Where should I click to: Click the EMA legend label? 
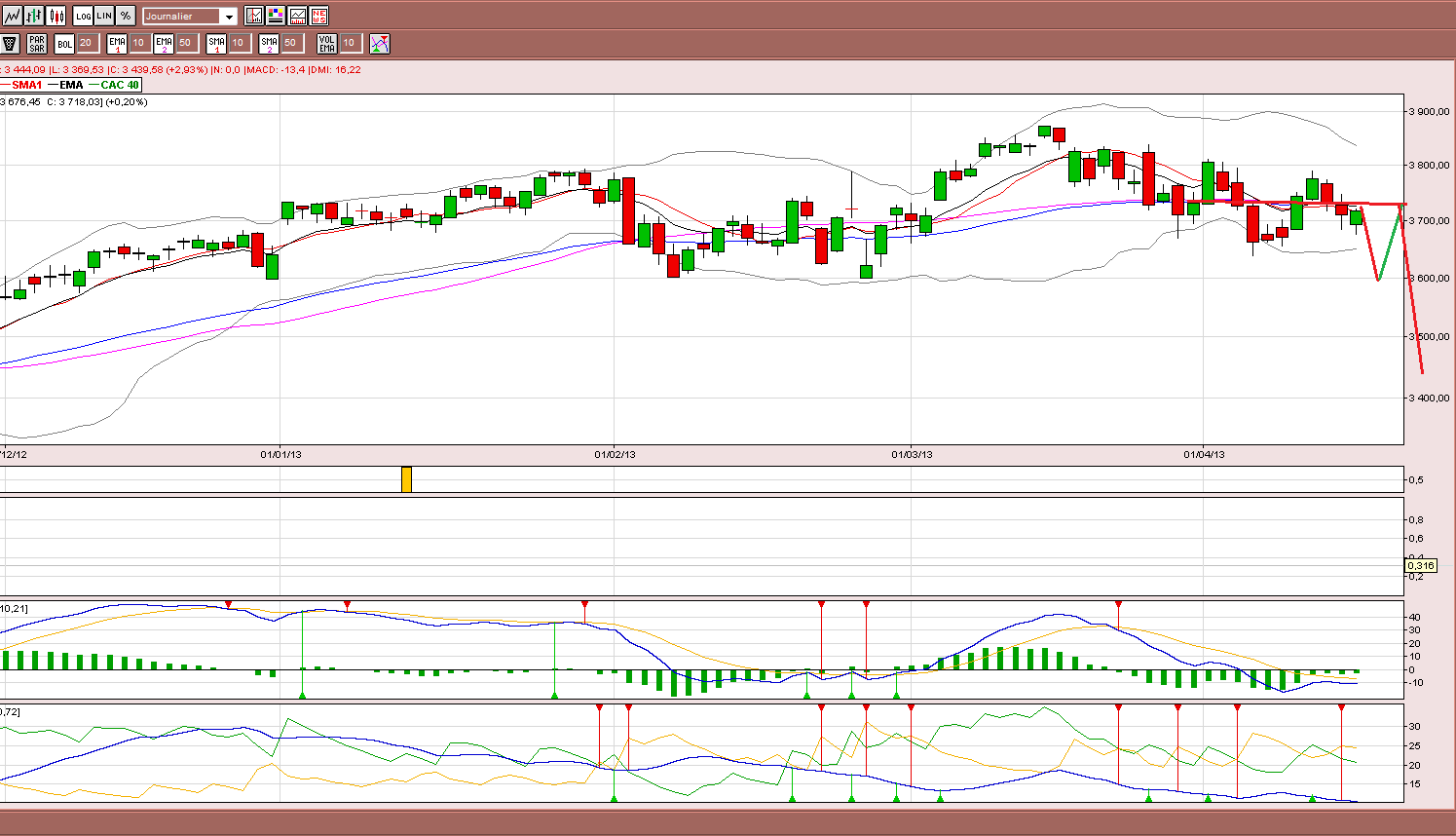click(71, 85)
